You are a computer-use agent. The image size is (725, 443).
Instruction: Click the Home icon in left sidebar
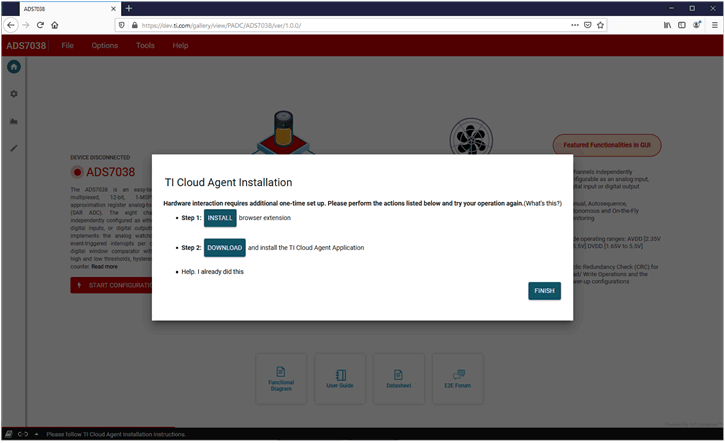coord(14,67)
